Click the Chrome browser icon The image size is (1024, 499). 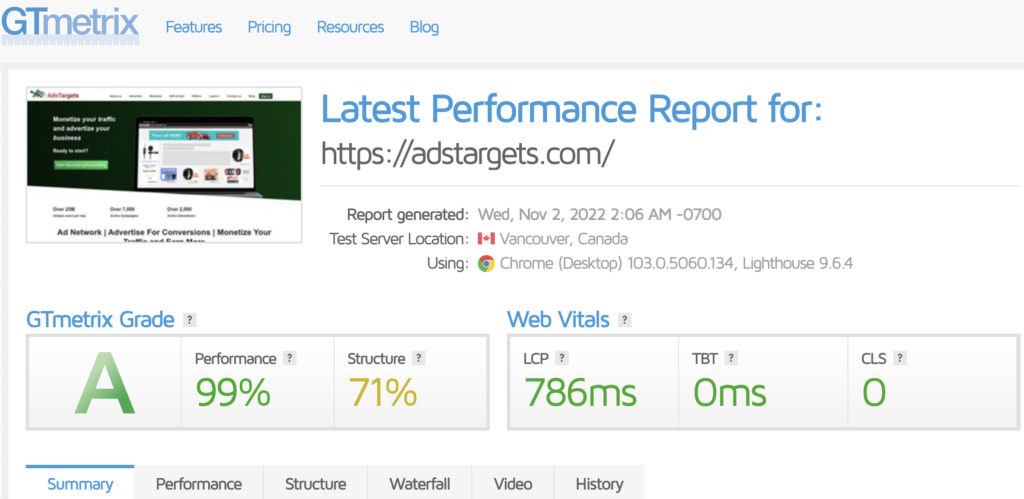click(486, 264)
